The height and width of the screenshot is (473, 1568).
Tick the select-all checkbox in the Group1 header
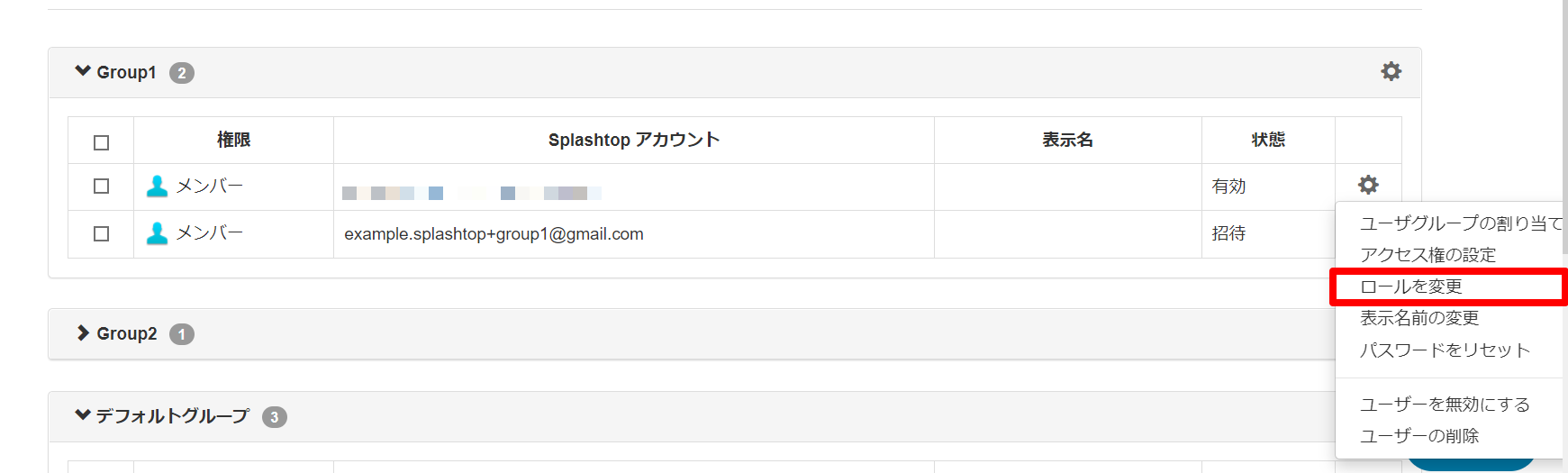point(101,142)
